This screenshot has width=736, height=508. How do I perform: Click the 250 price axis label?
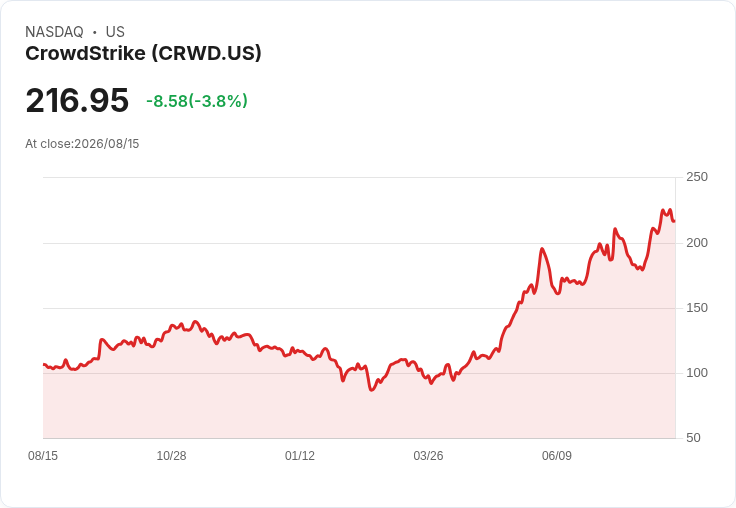coord(697,177)
